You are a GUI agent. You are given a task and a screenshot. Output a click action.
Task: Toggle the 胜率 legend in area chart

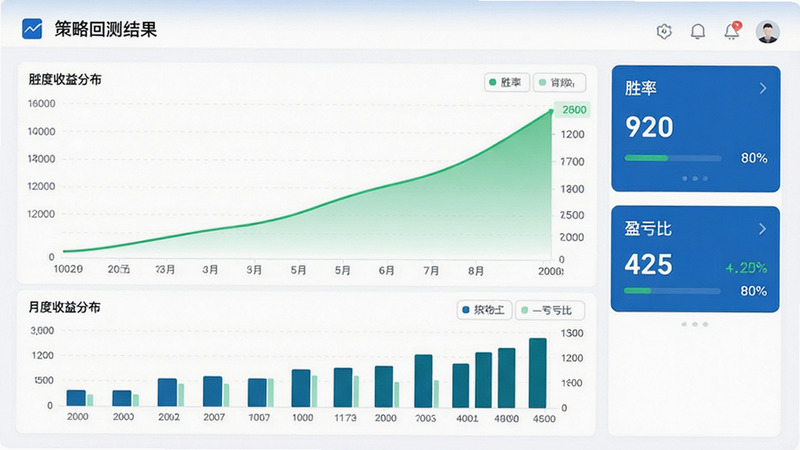(x=507, y=82)
